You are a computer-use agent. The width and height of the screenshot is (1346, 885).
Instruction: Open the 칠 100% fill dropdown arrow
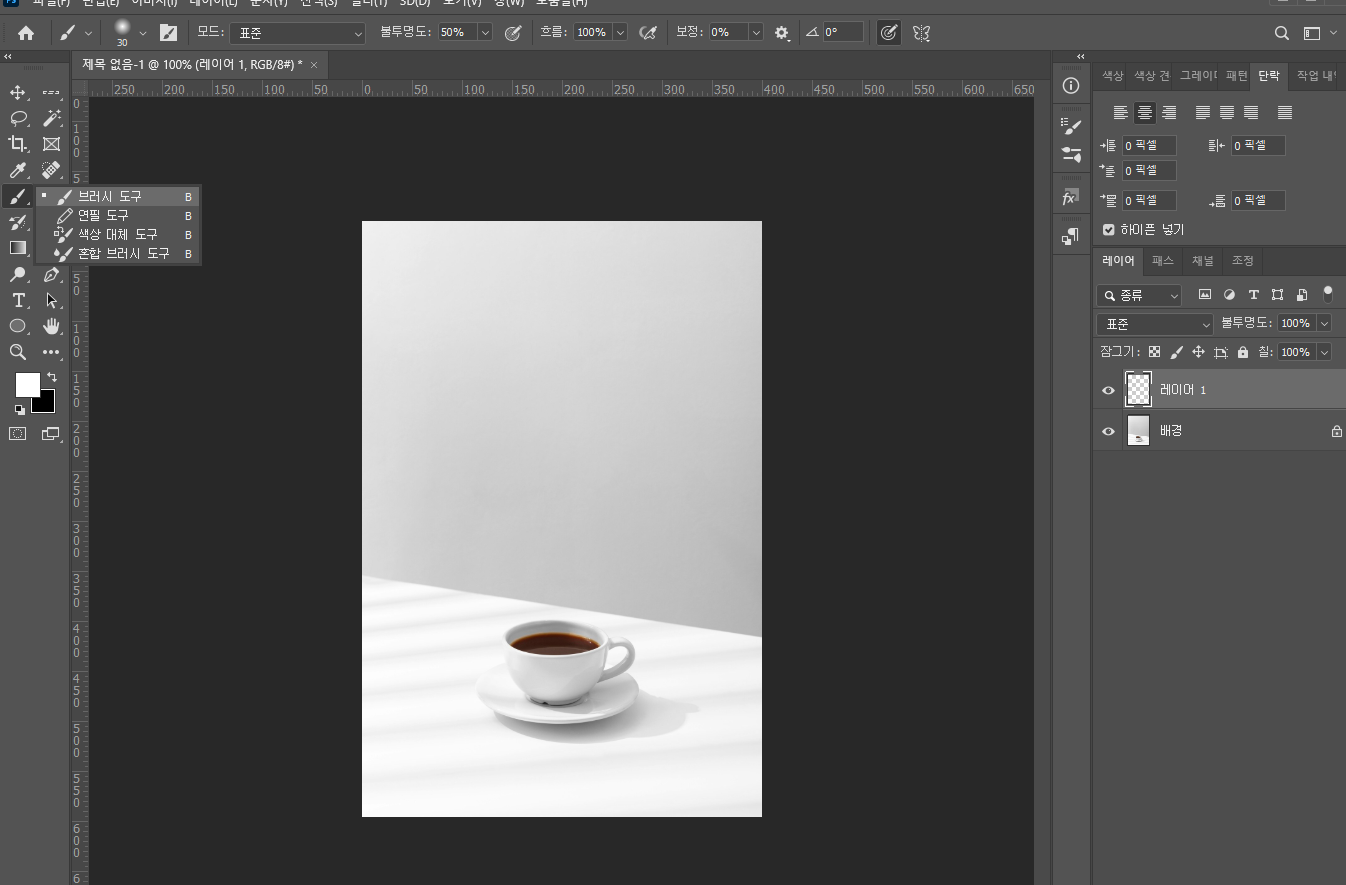1324,352
